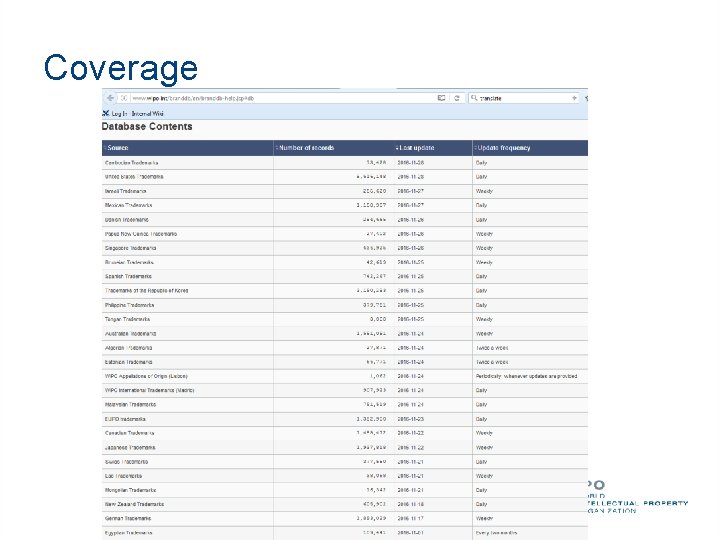Click the search go arrow icon
This screenshot has height=540, width=720.
574,98
